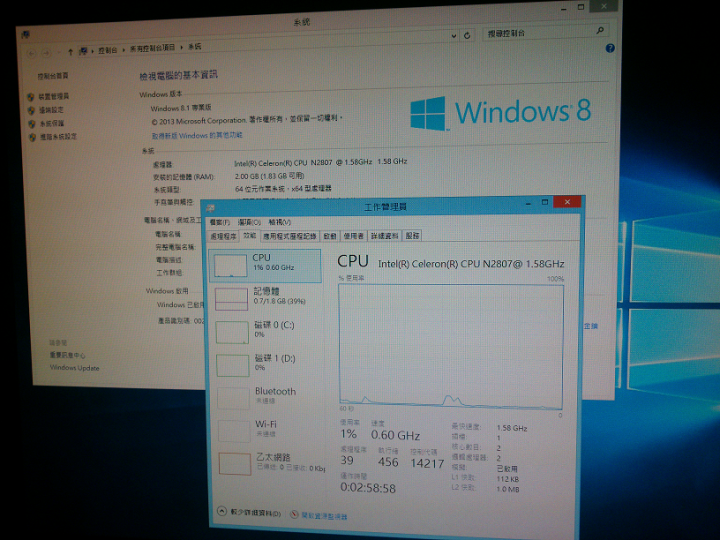Close the 工作管理員 window
The height and width of the screenshot is (540, 720).
click(x=568, y=202)
